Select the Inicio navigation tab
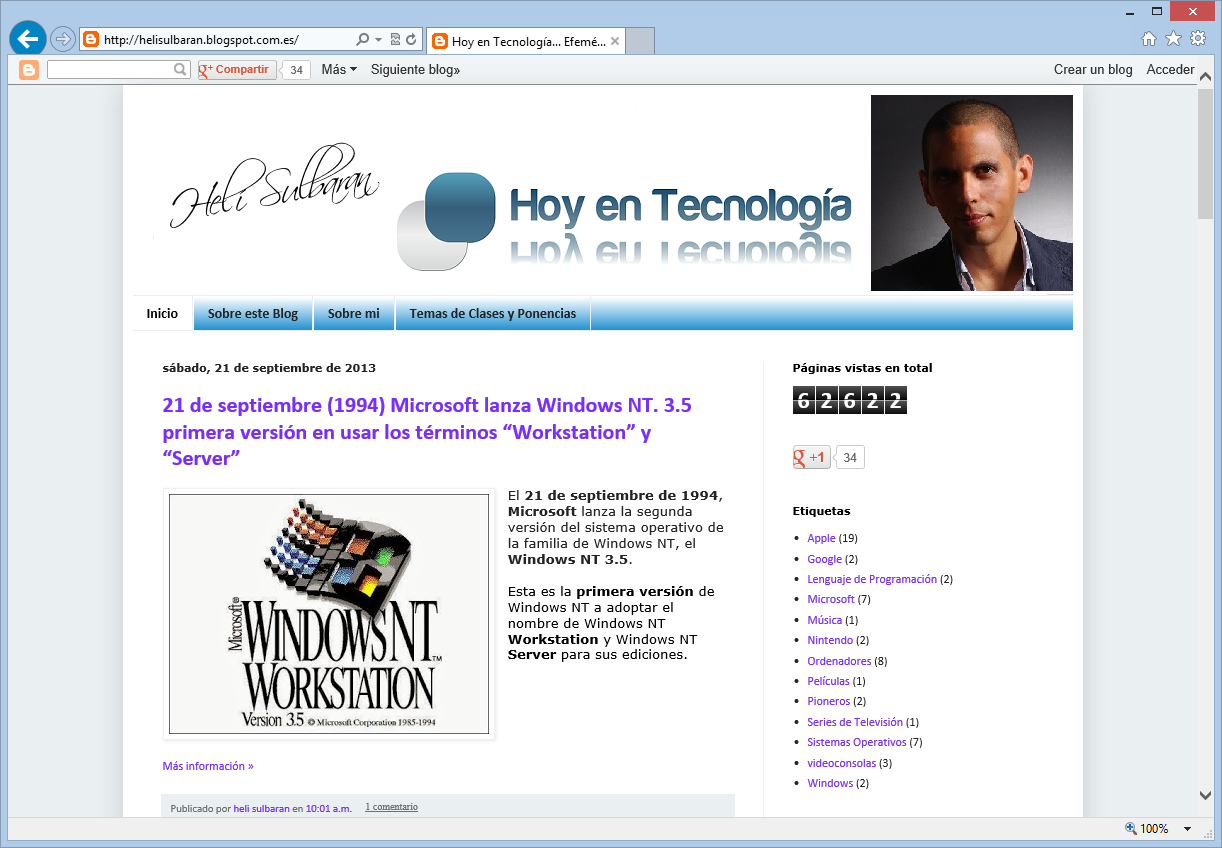Screen dimensions: 1222x848 [162, 314]
